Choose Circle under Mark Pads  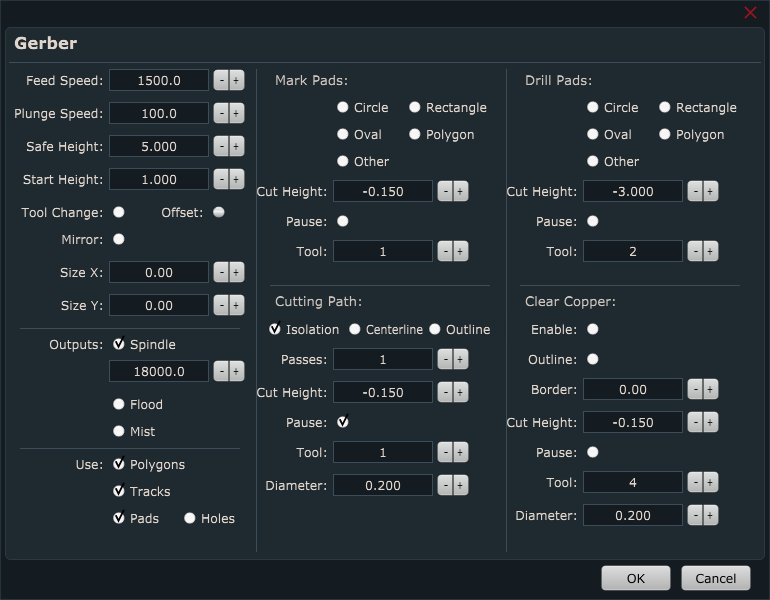point(343,107)
